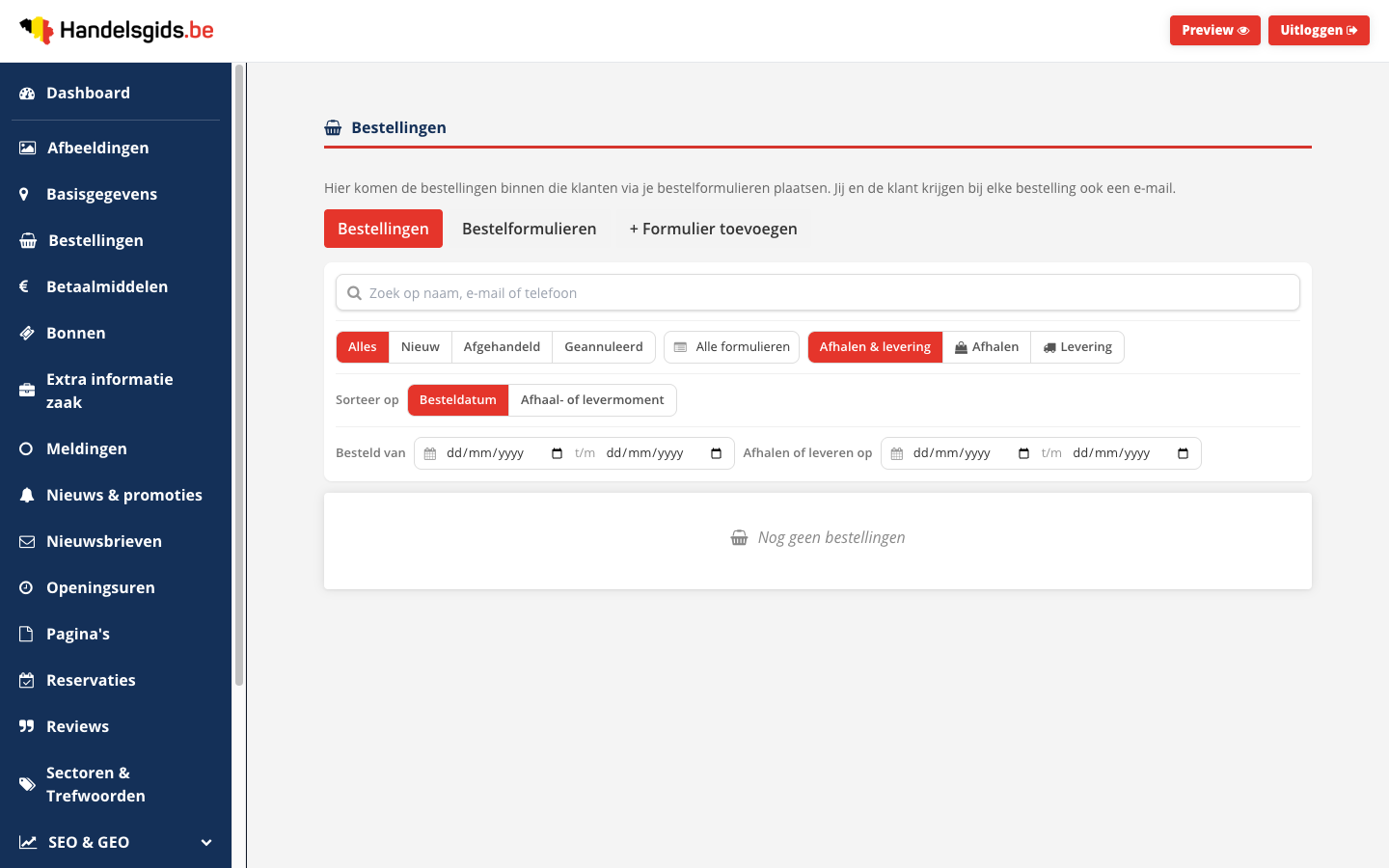This screenshot has width=1389, height=868.
Task: Click the Nieuwsbrieven envelope icon
Action: coord(27,541)
